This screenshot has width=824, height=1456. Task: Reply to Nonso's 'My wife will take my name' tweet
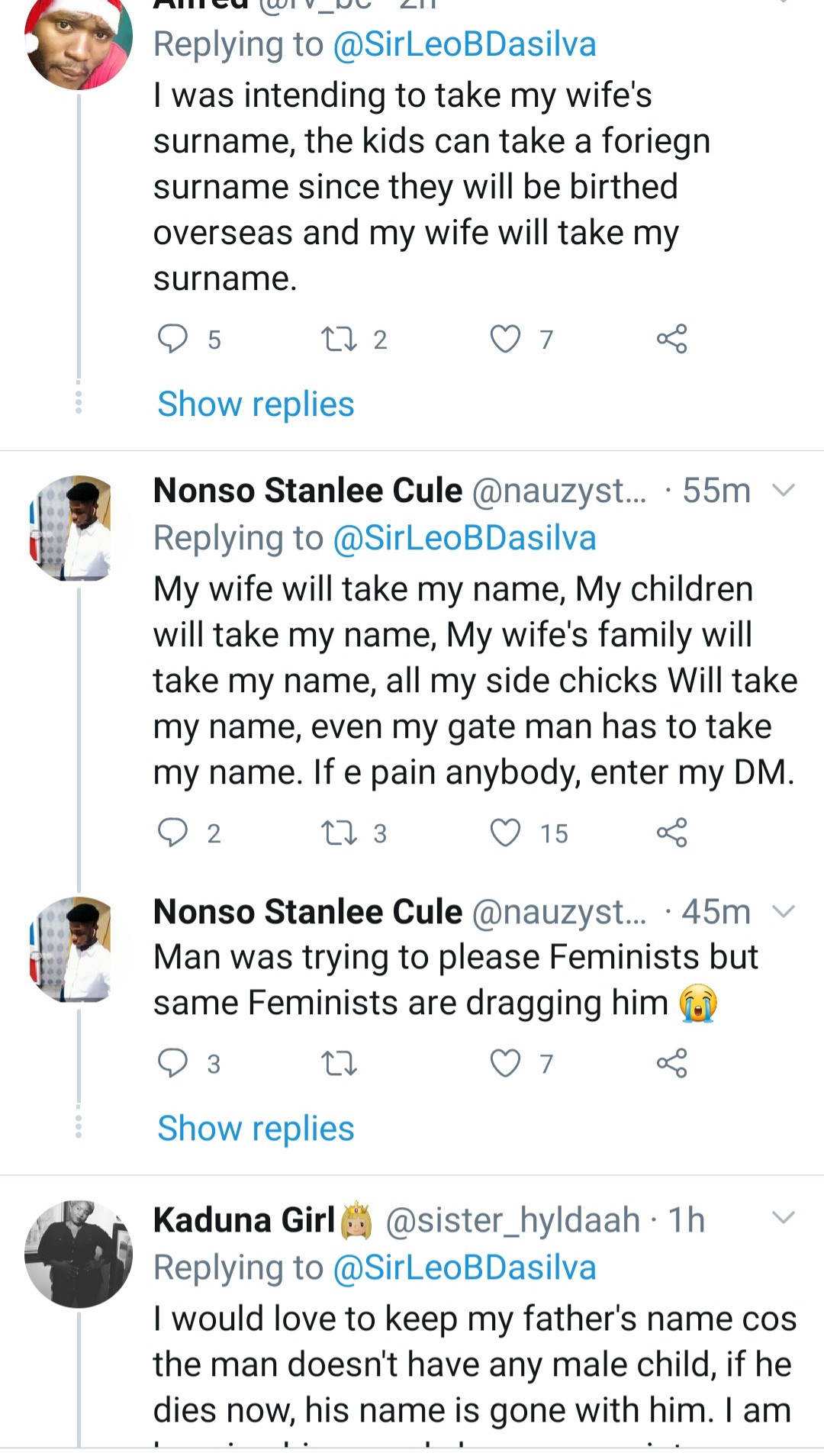coord(172,832)
